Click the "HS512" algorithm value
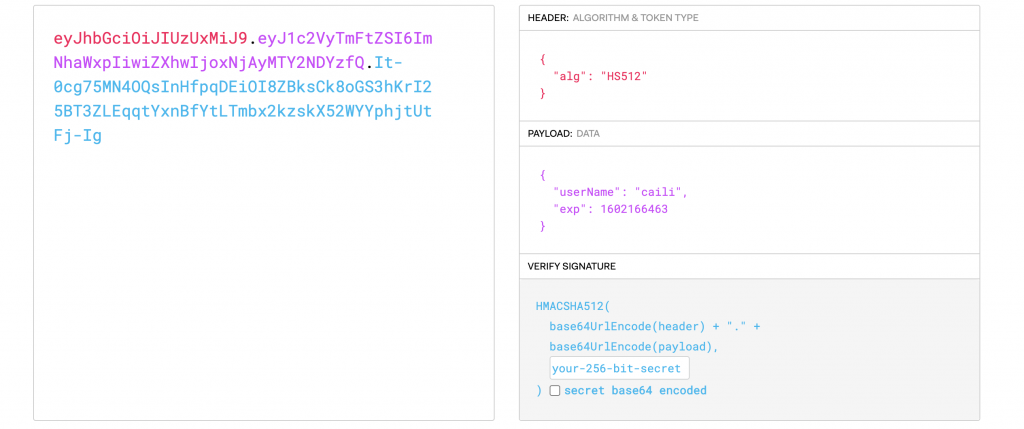Screen dimensions: 1024x429 [x=621, y=75]
